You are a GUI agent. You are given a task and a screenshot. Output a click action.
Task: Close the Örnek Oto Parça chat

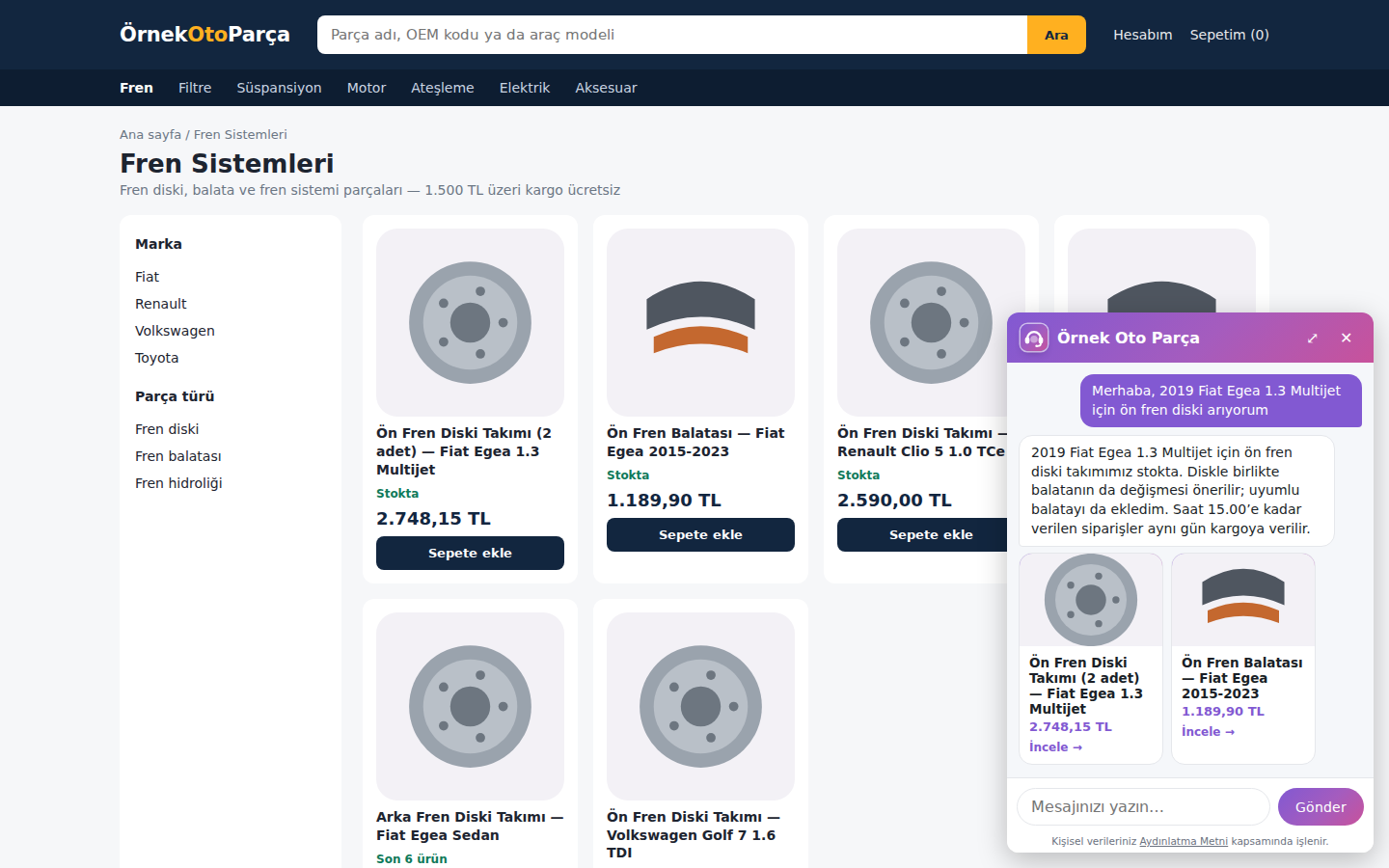(1347, 339)
